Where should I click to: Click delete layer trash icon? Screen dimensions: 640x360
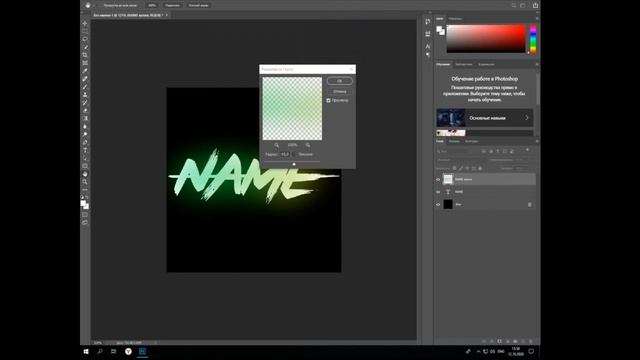coord(531,341)
